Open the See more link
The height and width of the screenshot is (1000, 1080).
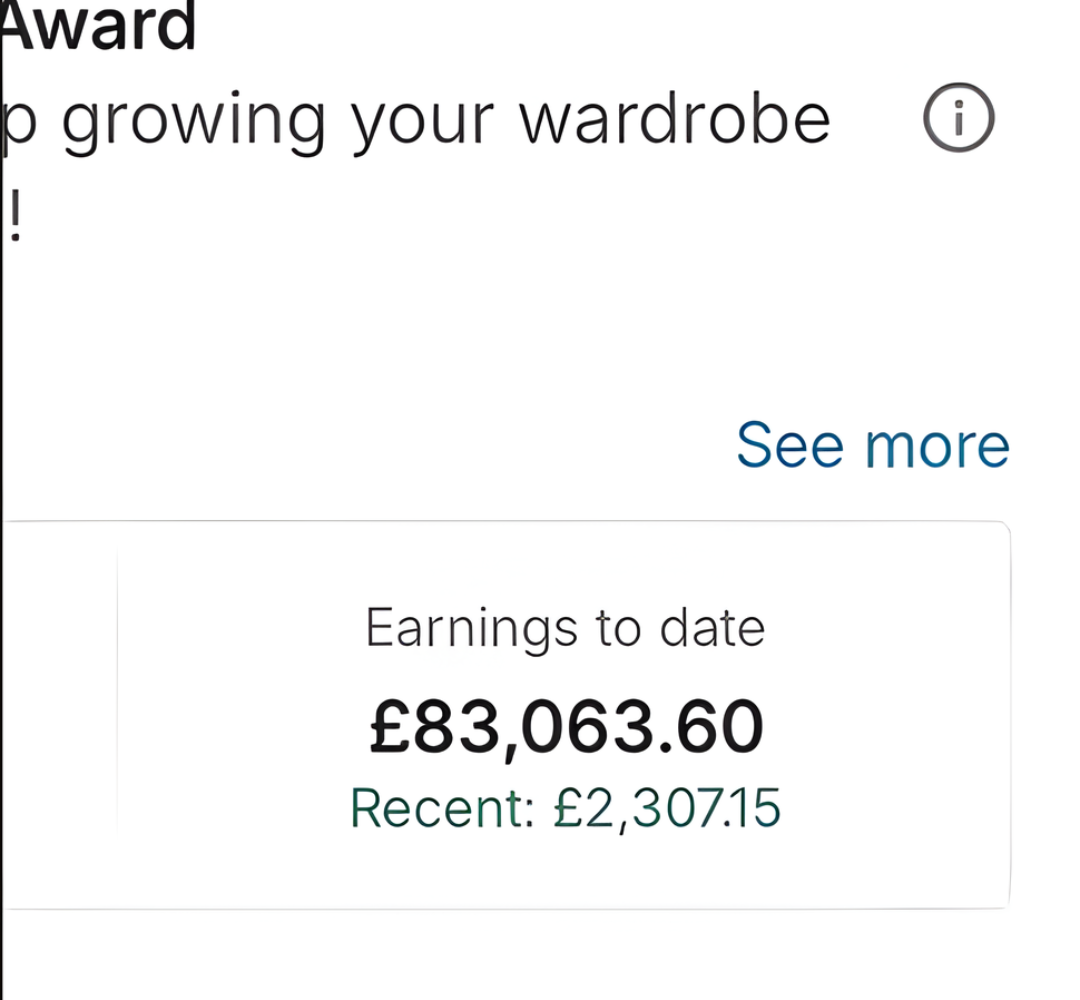872,445
